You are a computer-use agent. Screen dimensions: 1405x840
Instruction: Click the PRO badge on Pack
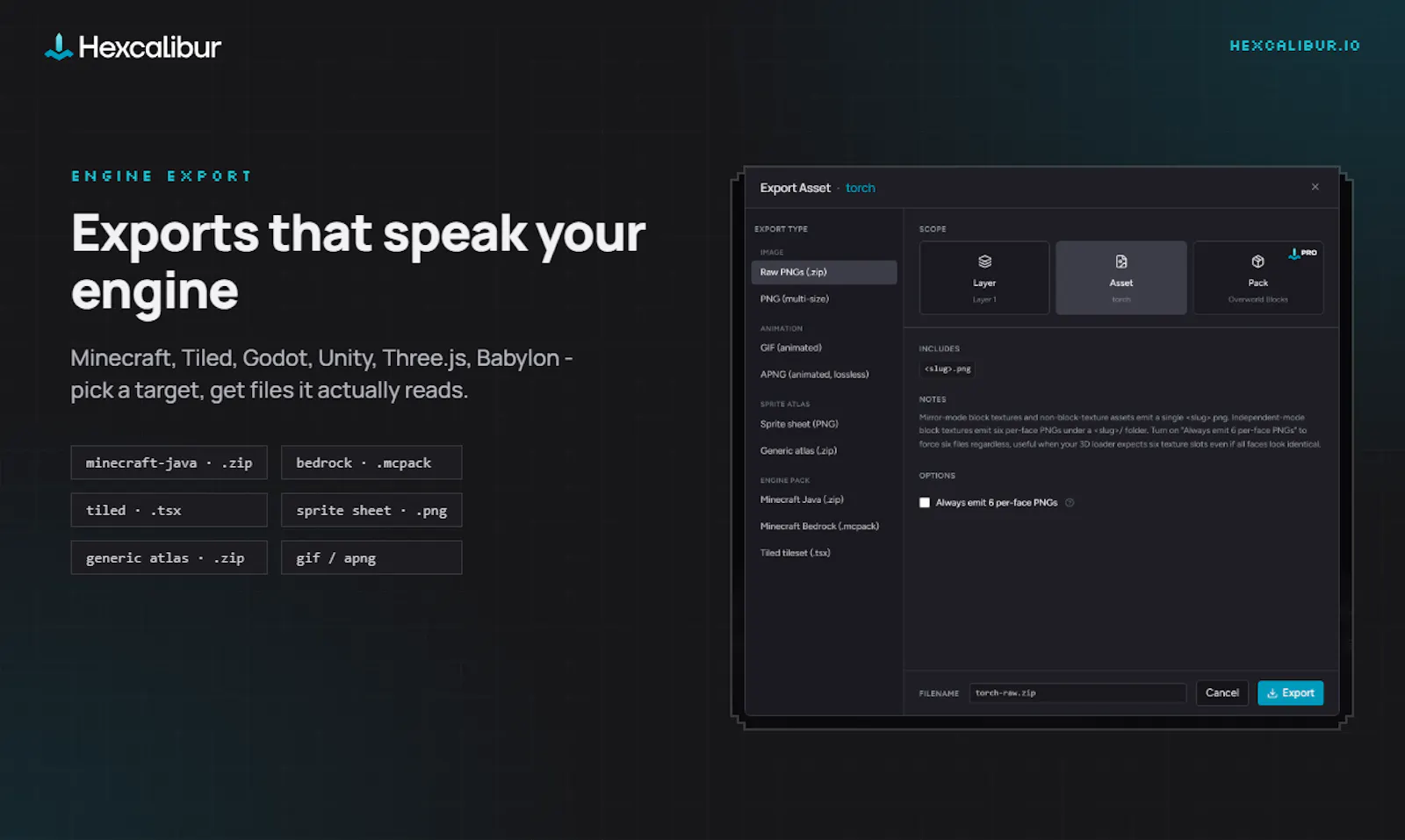click(1303, 253)
